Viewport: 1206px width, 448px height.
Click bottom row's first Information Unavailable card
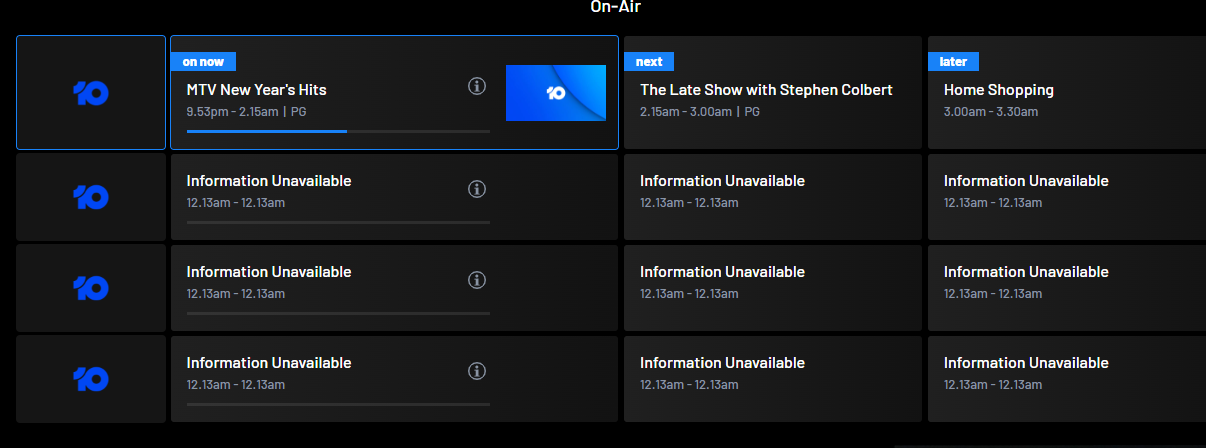(394, 379)
